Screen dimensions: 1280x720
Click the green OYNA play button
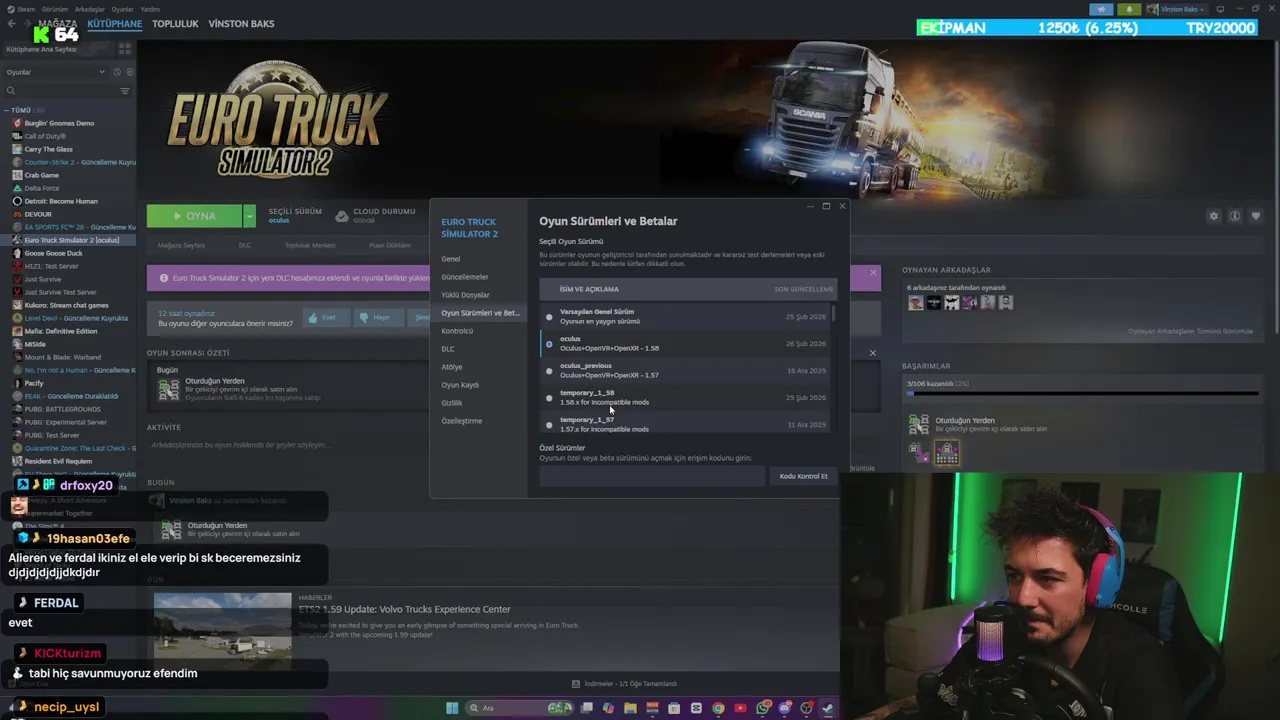(194, 216)
